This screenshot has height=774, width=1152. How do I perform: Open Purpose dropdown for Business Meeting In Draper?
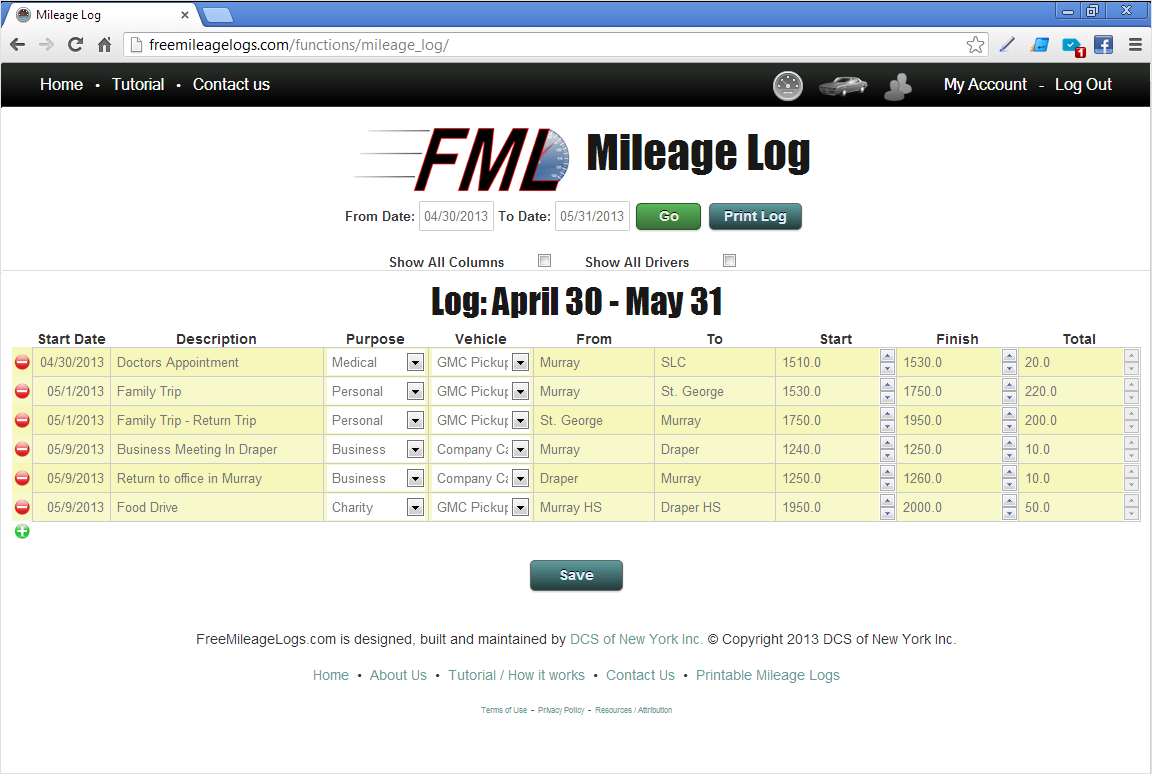[415, 449]
